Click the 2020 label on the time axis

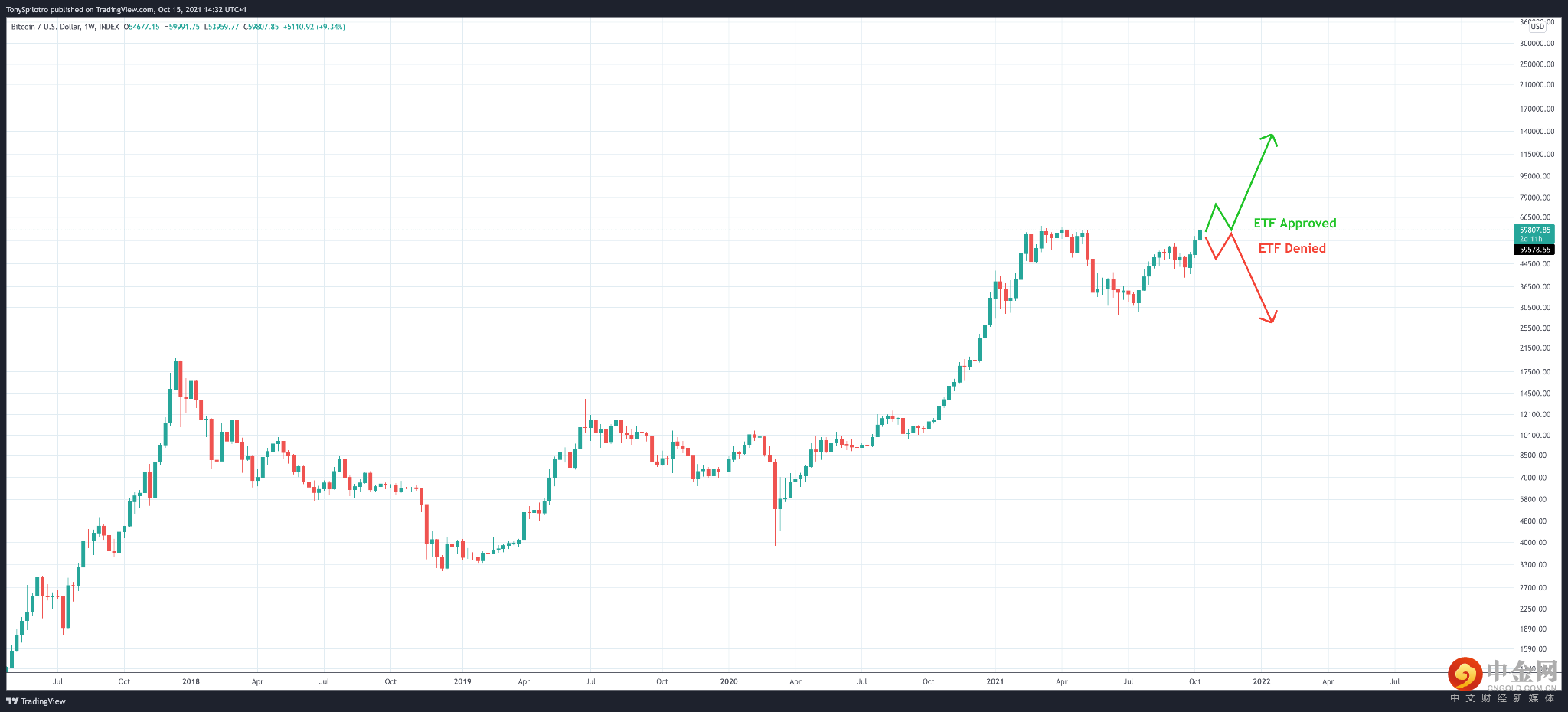[x=729, y=681]
